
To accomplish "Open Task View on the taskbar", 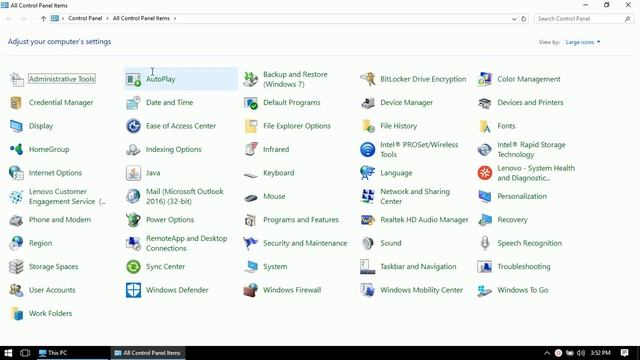I will [25, 353].
